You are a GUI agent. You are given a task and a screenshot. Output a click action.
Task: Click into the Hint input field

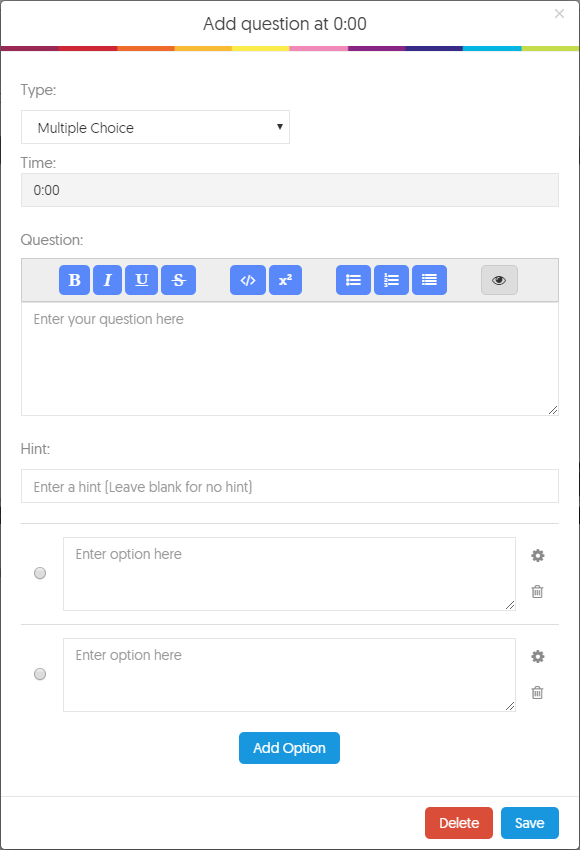(290, 486)
